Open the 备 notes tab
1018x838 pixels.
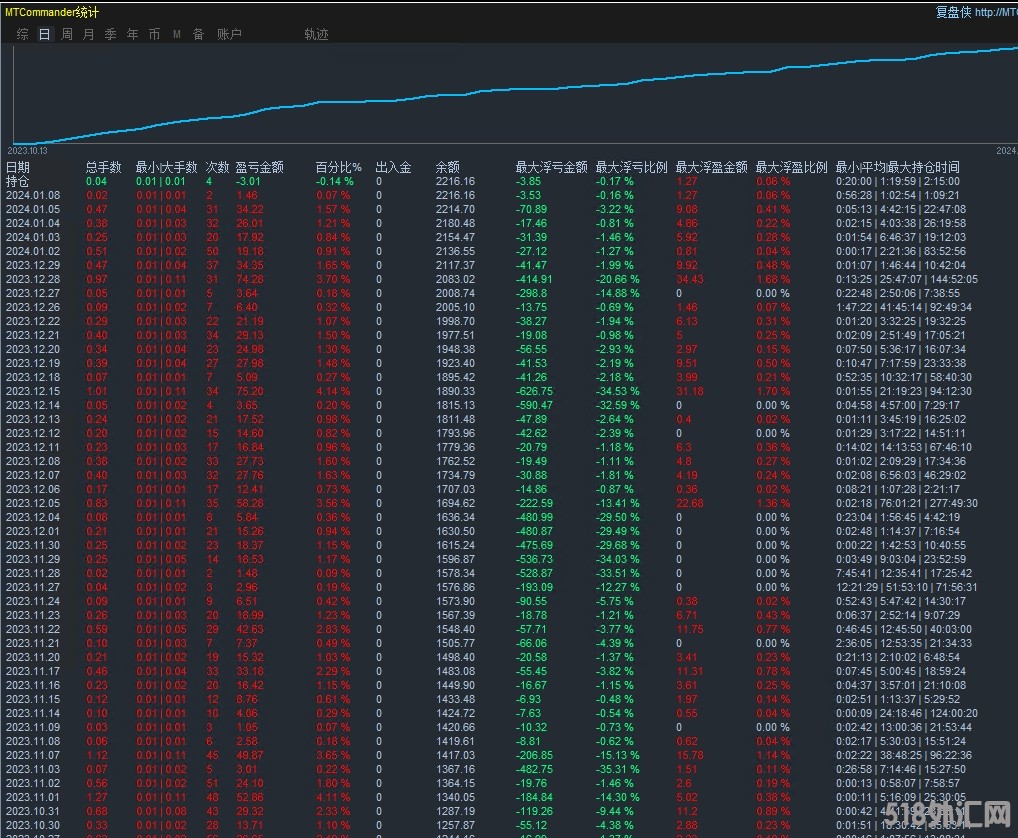[x=198, y=34]
